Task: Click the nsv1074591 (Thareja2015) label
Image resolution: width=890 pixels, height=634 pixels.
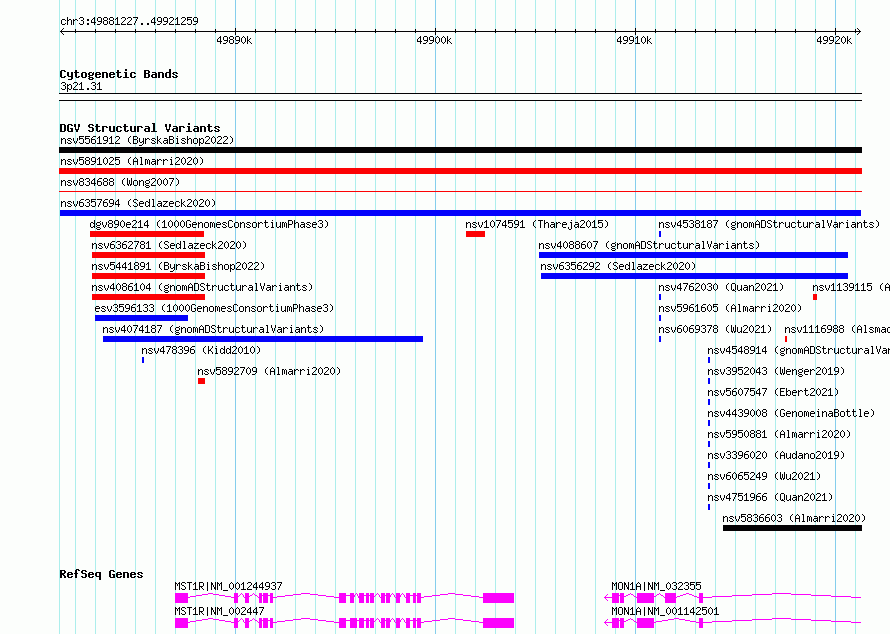Action: (x=537, y=224)
